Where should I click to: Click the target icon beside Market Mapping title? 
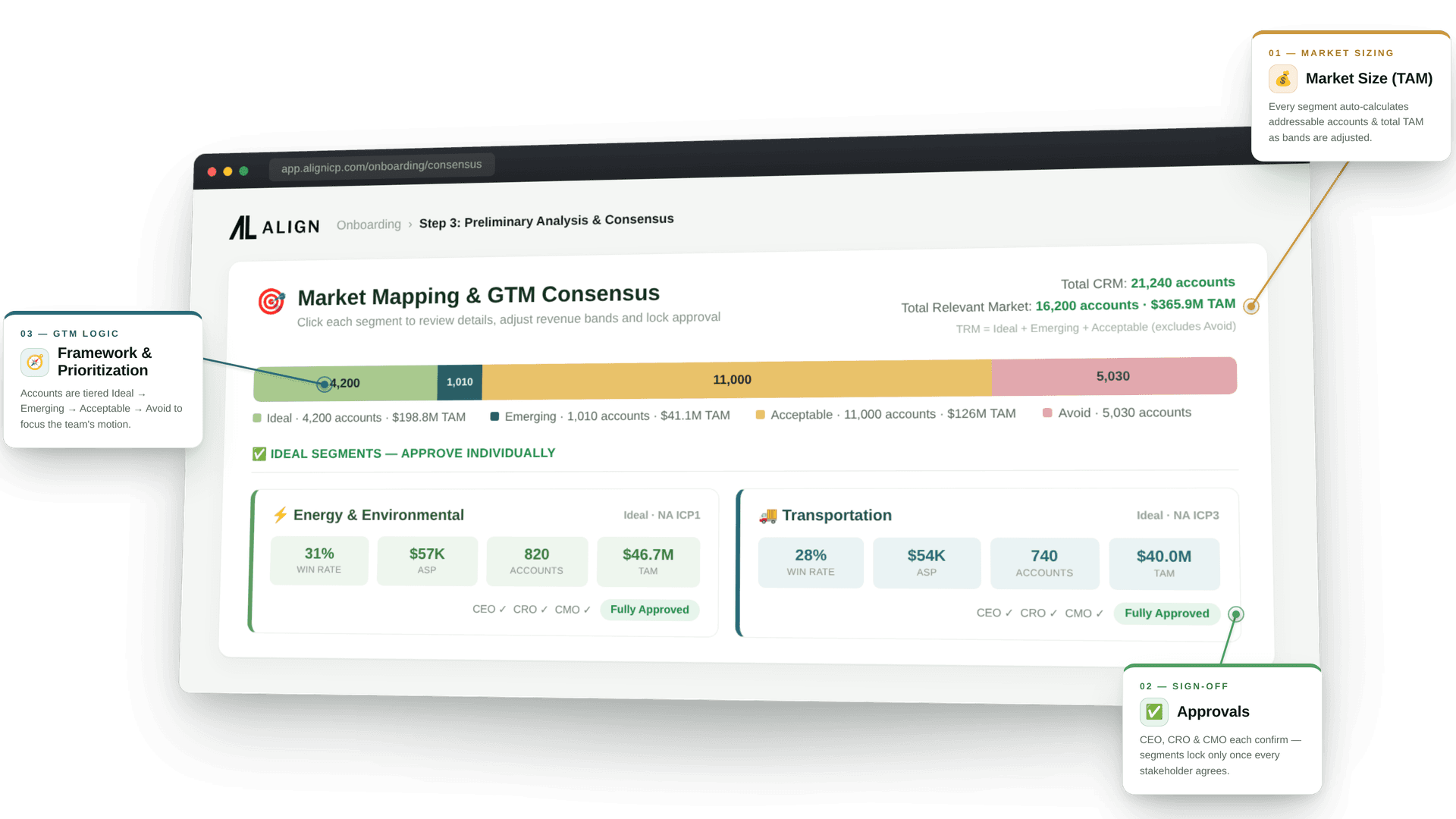pos(271,301)
